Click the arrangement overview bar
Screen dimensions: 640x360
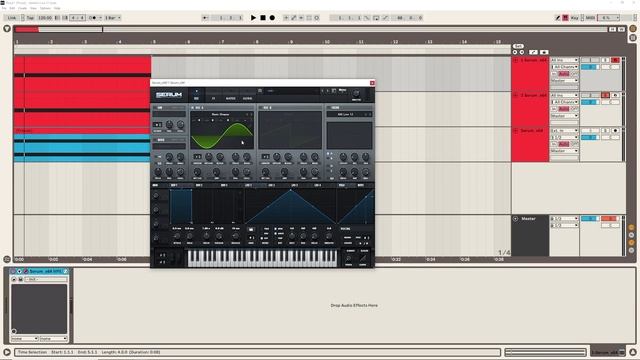click(311, 29)
